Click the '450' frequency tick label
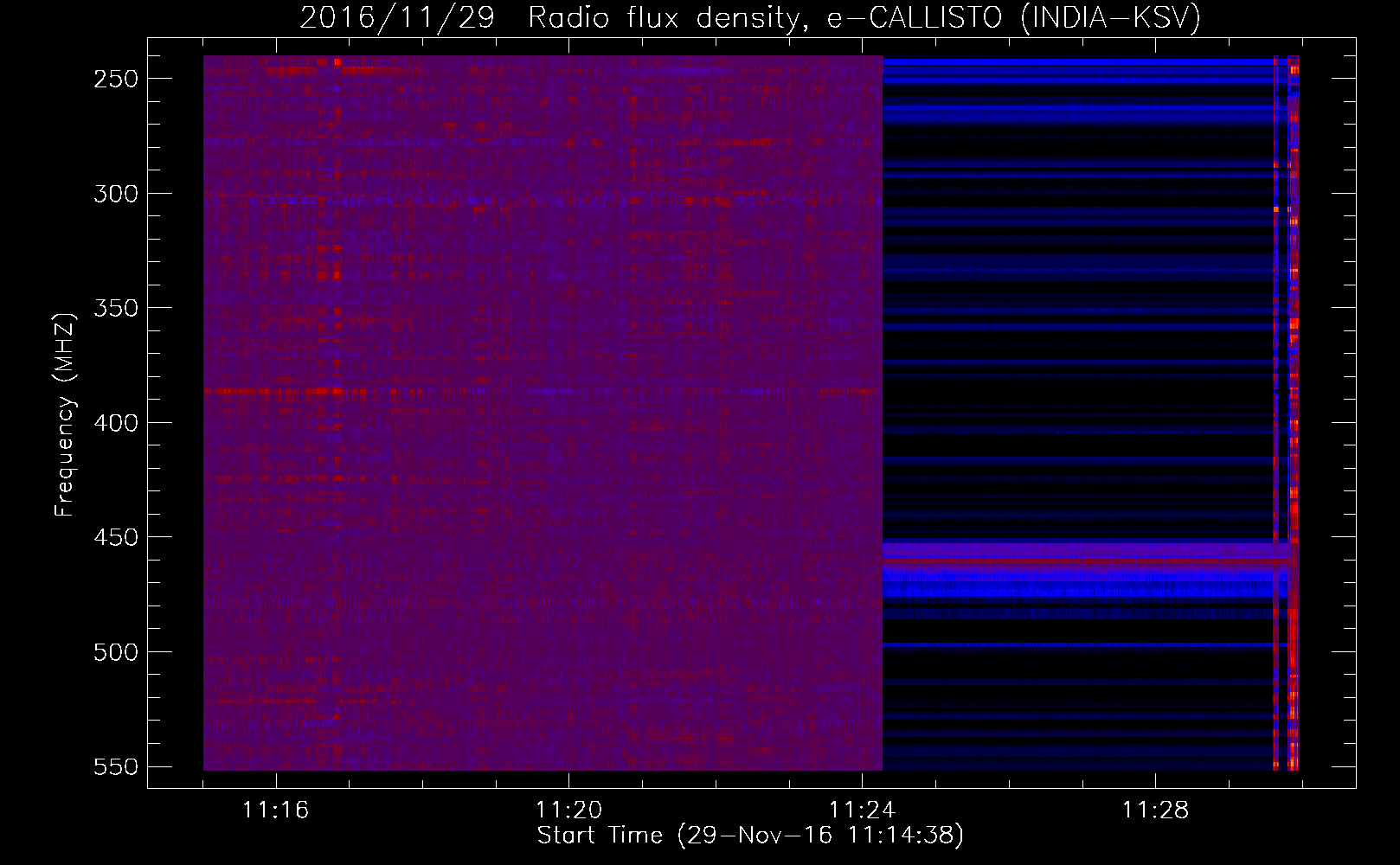This screenshot has width=1400, height=865. click(116, 537)
